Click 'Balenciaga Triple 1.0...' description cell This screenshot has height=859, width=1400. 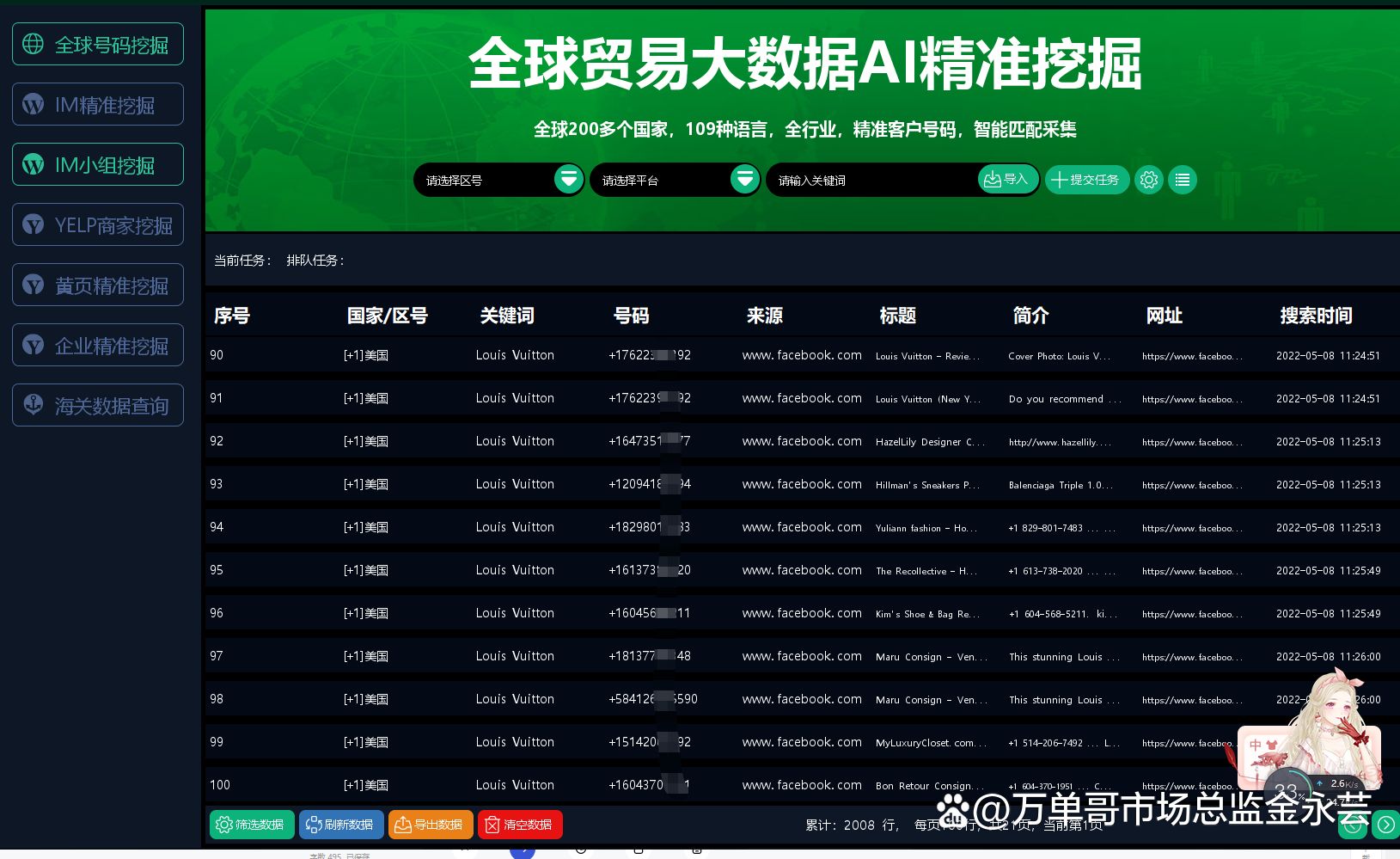pyautogui.click(x=1061, y=485)
